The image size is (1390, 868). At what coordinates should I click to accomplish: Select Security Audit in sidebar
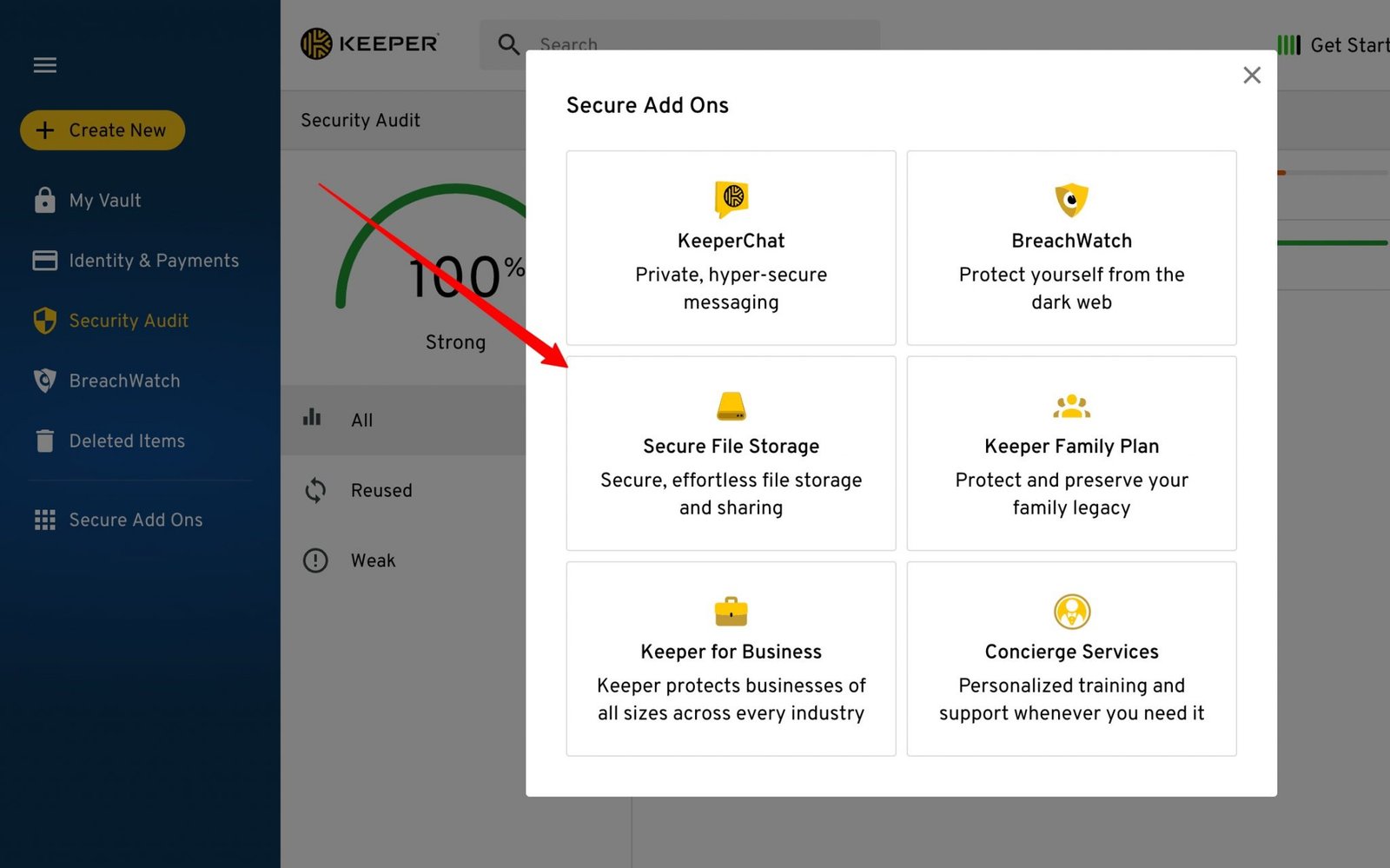[128, 321]
